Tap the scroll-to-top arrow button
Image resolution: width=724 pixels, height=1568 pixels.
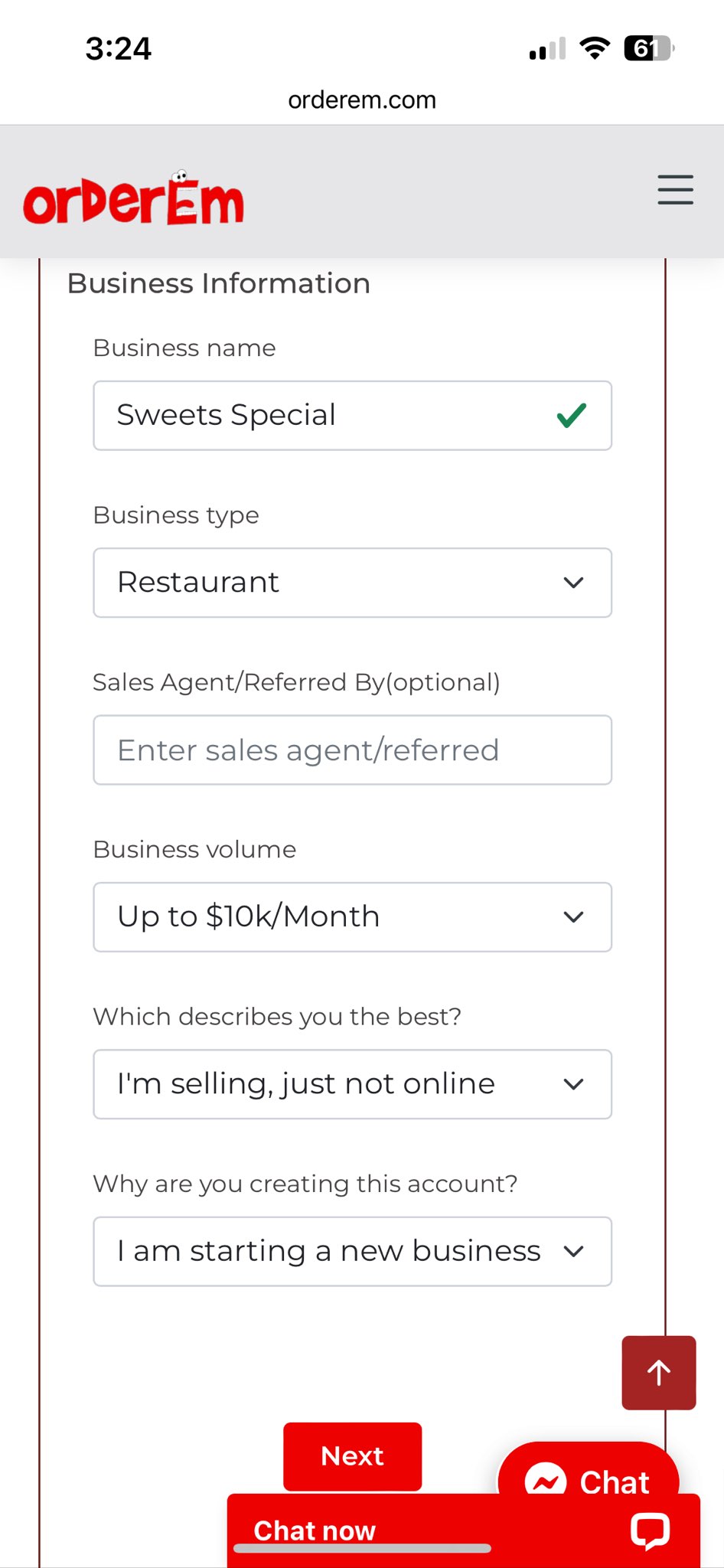pyautogui.click(x=658, y=1373)
